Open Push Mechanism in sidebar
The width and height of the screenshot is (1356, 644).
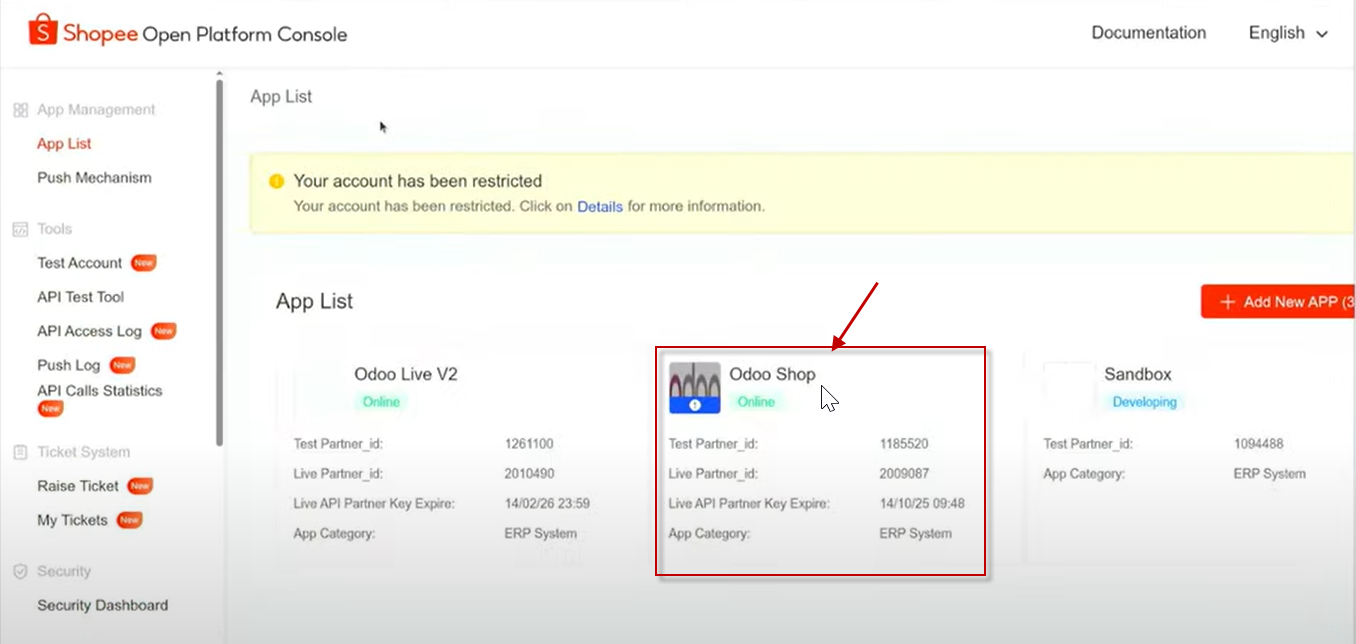pos(94,178)
